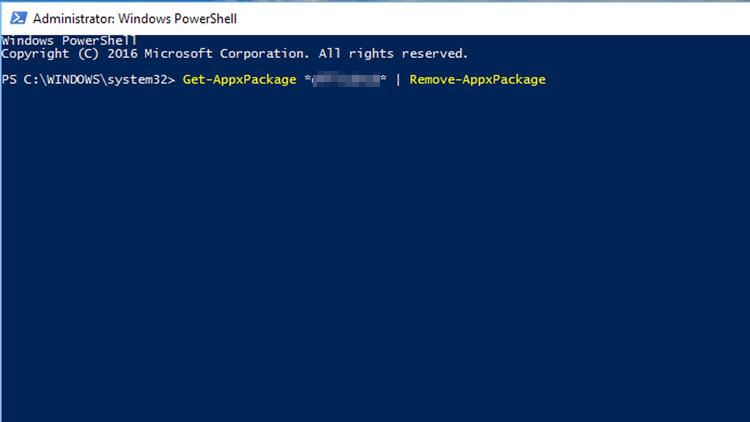
Task: Click the '(C)' symbol in copyright line
Action: pyautogui.click(x=88, y=54)
